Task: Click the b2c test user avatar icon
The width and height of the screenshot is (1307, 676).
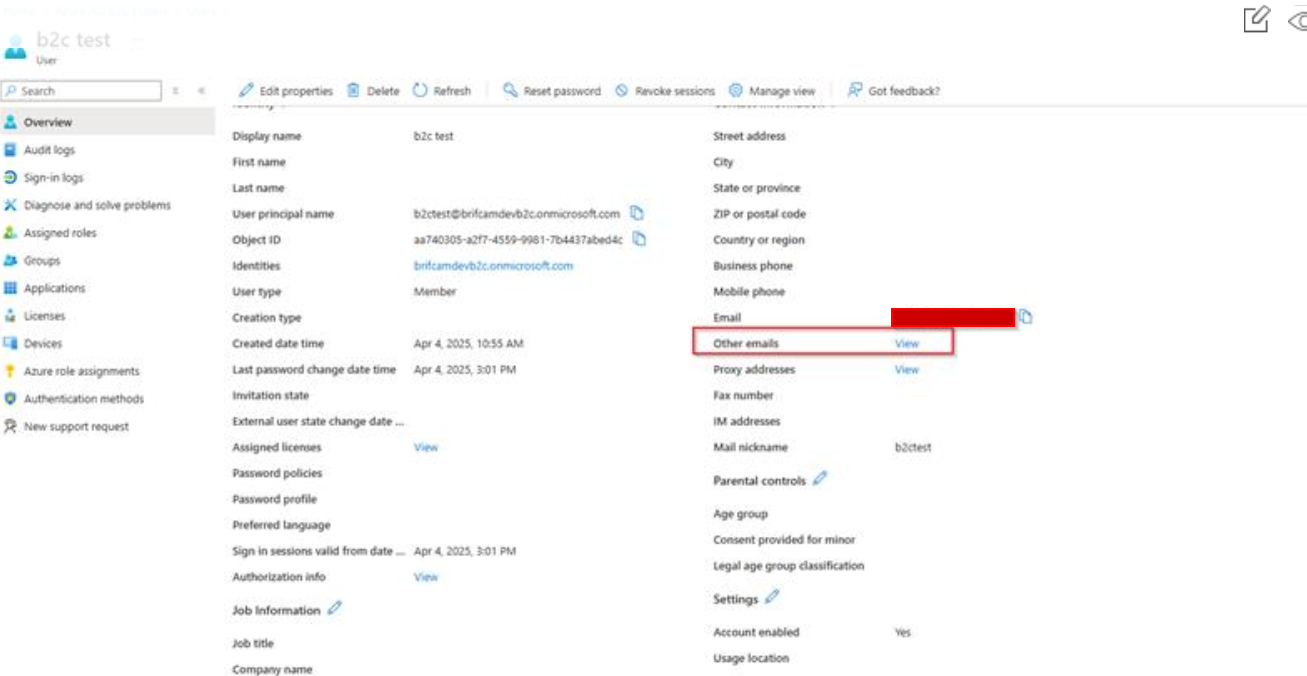Action: pos(15,46)
